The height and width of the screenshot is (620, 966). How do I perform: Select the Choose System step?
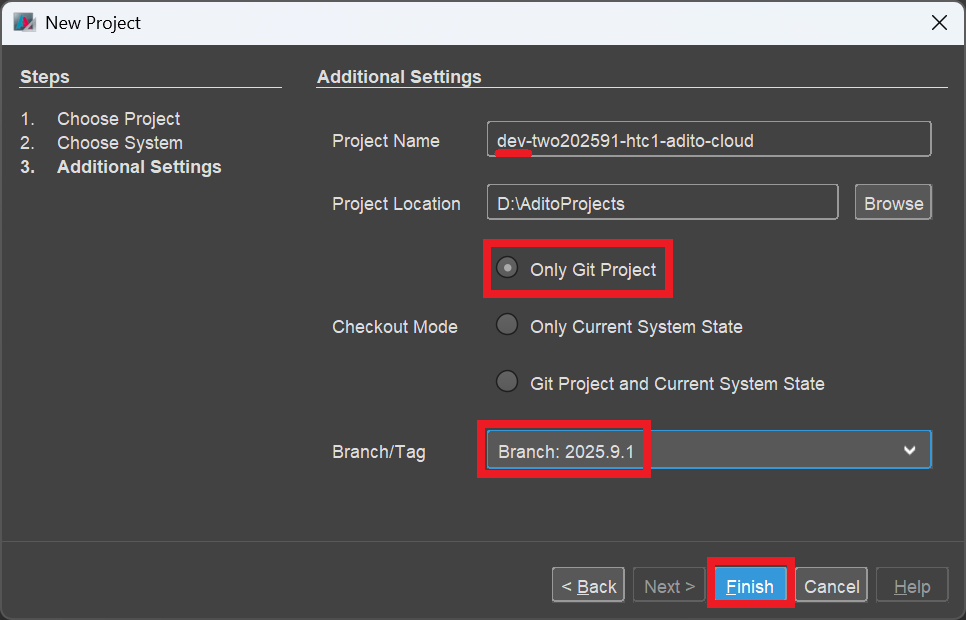[x=119, y=142]
